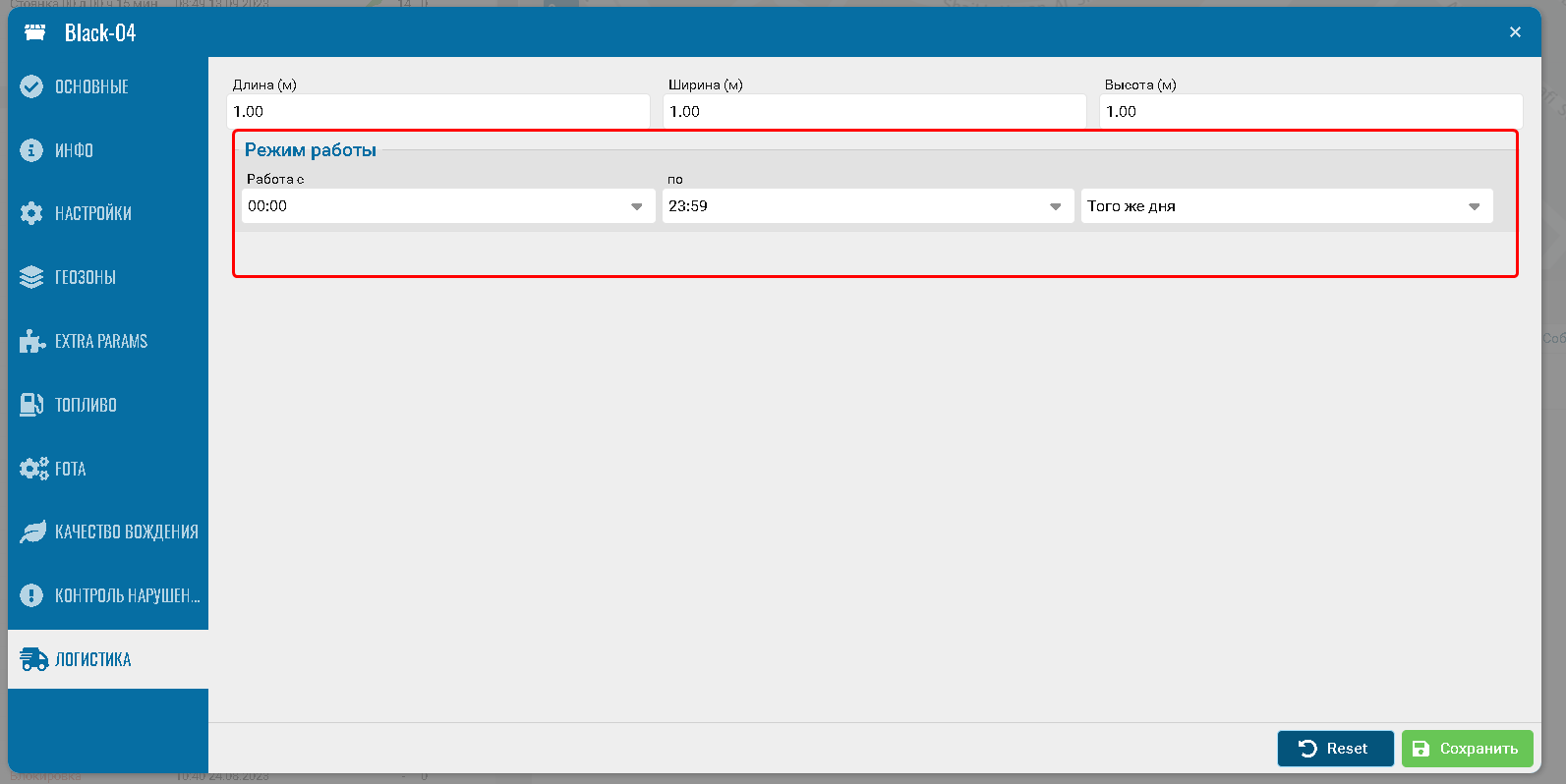Click the puzzle piece Extra Params icon
Image resolution: width=1566 pixels, height=784 pixels.
coord(31,341)
